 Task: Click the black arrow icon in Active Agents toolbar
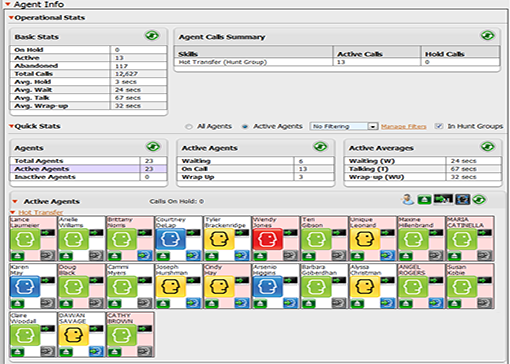[443, 199]
